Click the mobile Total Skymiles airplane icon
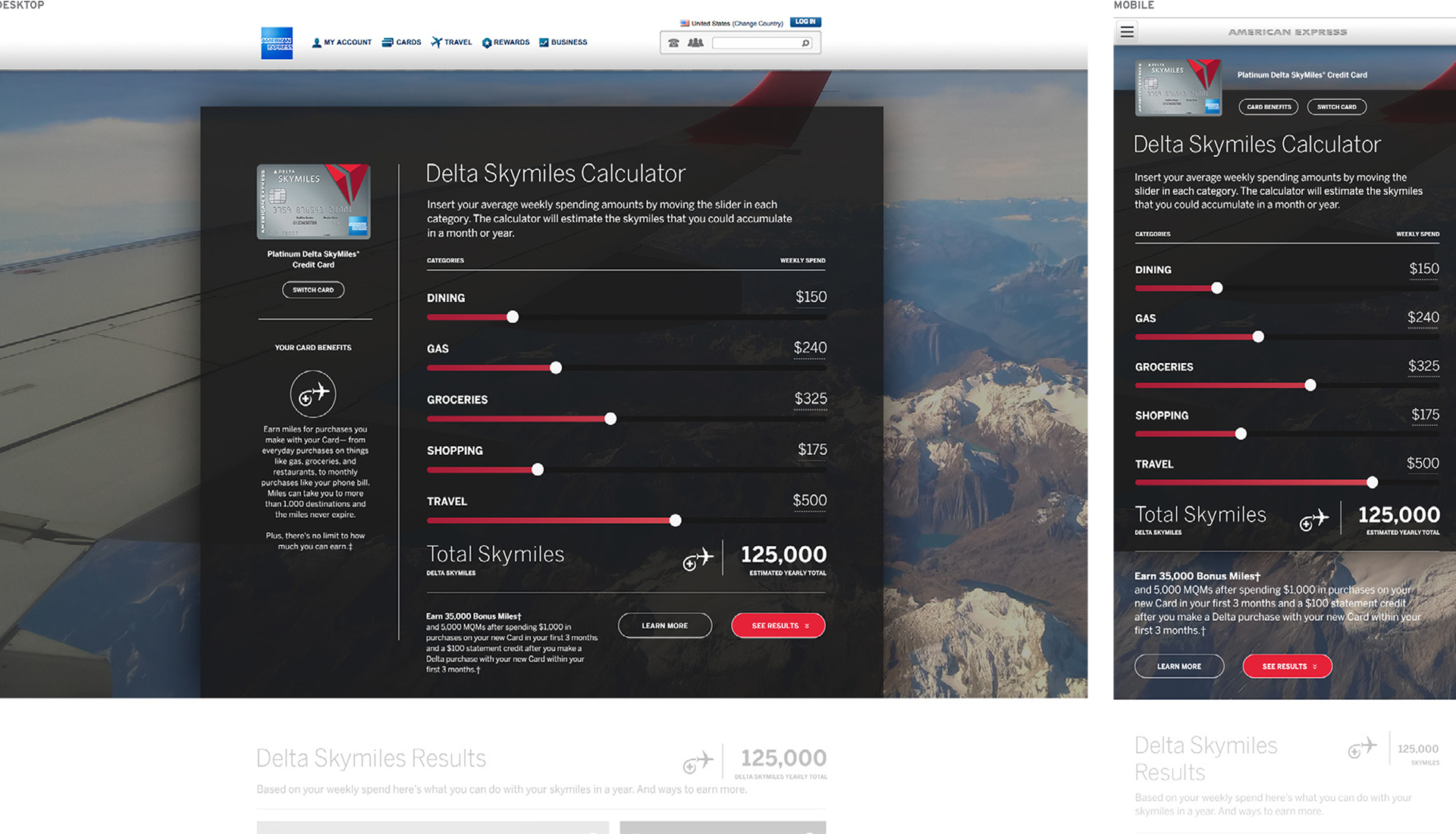The image size is (1456, 834). tap(1314, 519)
